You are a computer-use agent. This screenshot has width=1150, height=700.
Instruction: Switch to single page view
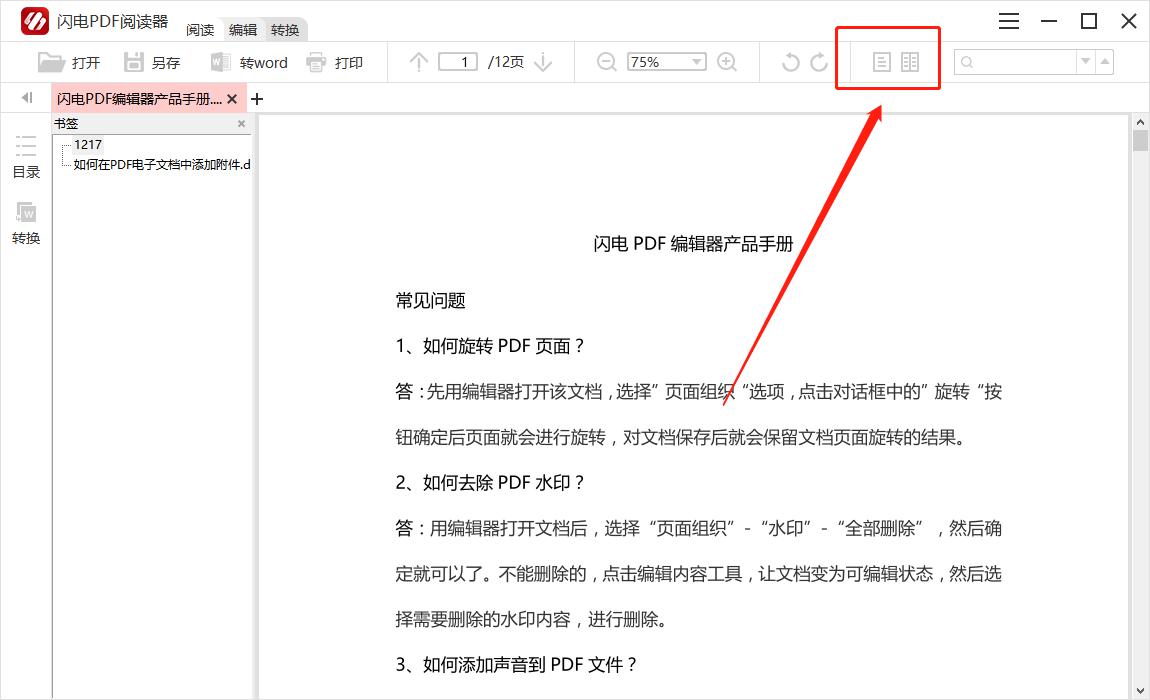pyautogui.click(x=881, y=62)
